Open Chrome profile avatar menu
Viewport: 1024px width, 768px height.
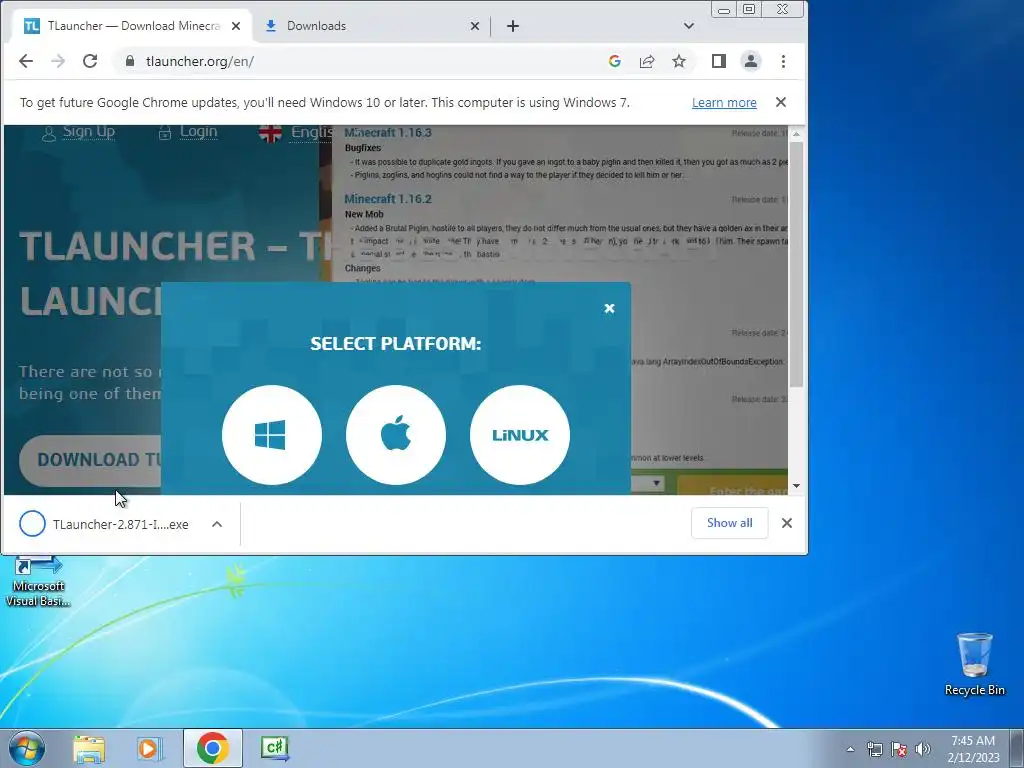click(751, 61)
